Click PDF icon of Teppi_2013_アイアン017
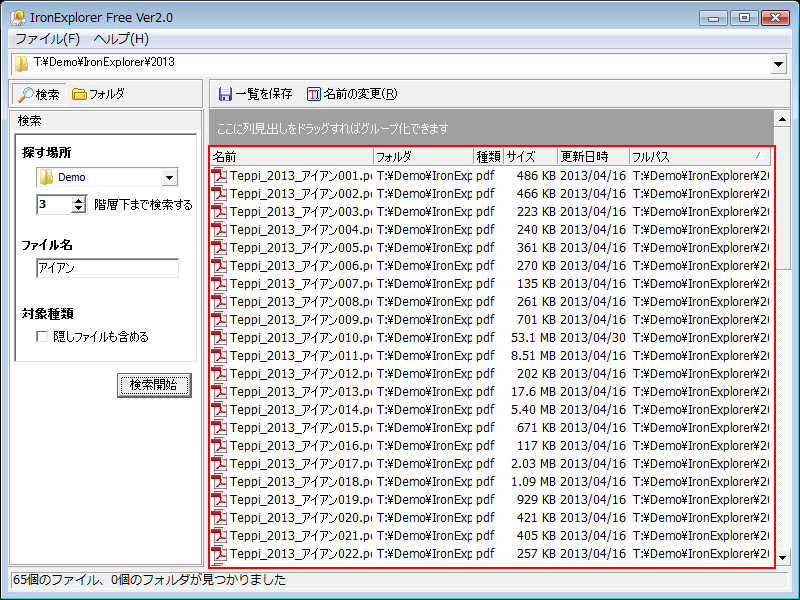Viewport: 800px width, 600px height. tap(219, 463)
